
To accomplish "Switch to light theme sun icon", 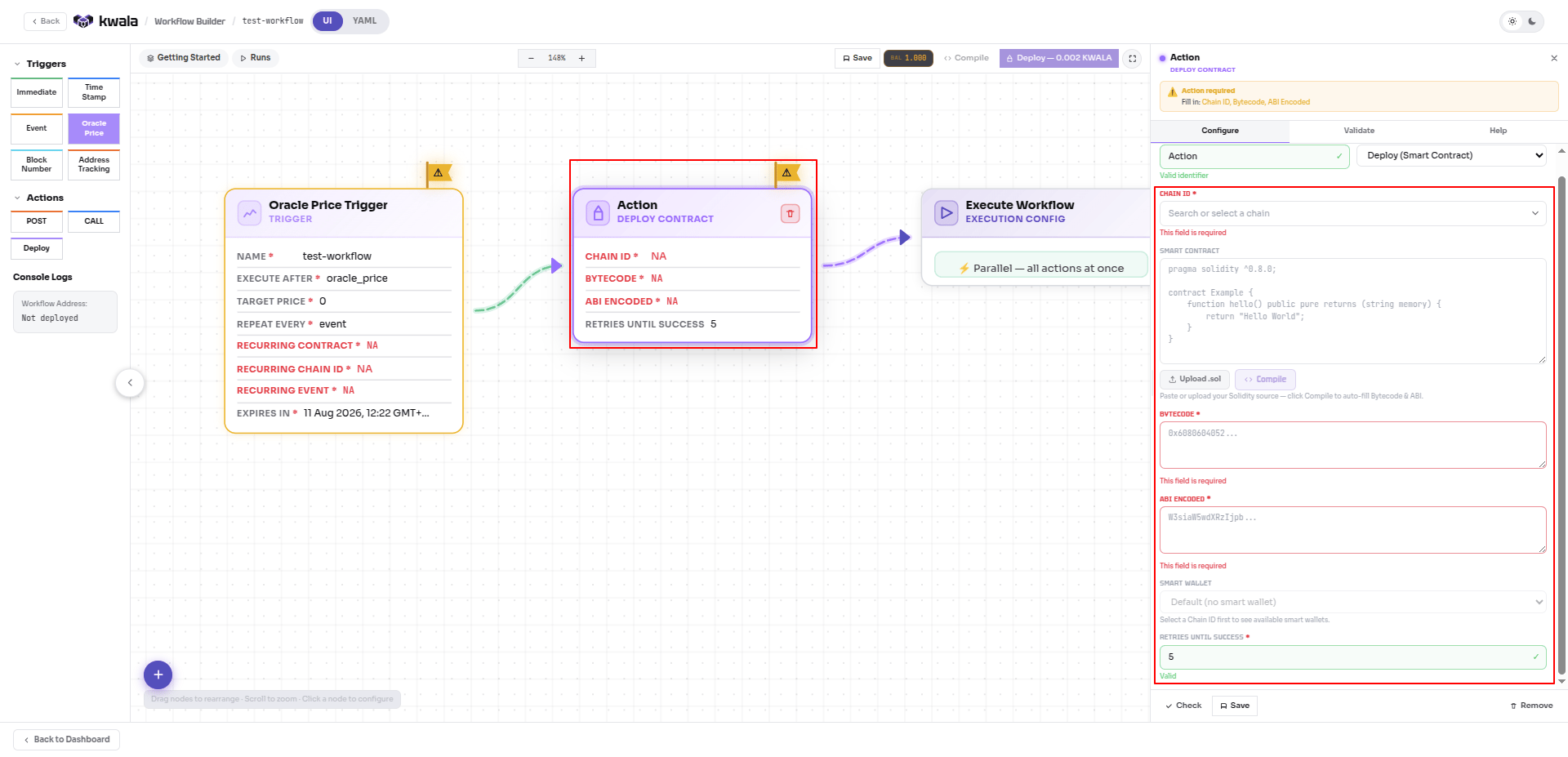I will coord(1512,21).
